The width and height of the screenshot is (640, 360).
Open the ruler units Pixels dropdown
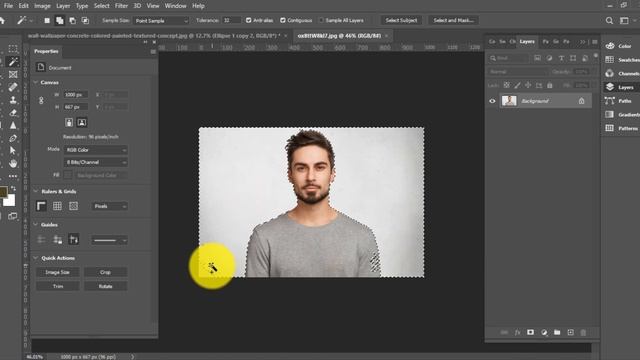click(109, 206)
